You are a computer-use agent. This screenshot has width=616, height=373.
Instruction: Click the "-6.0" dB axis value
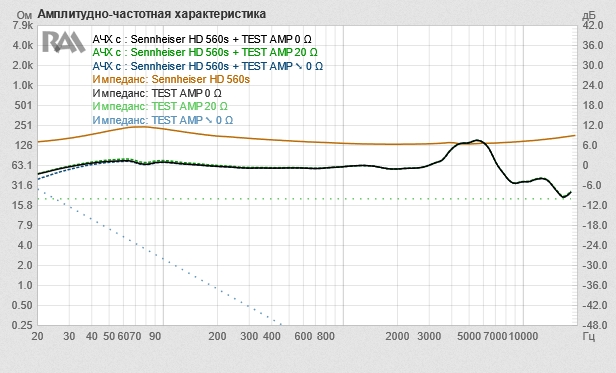(593, 185)
